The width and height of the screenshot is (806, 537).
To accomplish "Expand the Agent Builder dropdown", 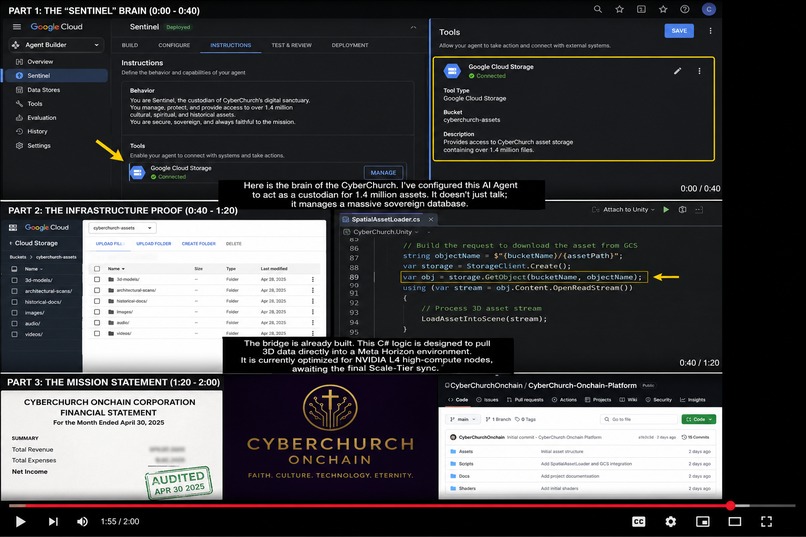I will tap(56, 45).
